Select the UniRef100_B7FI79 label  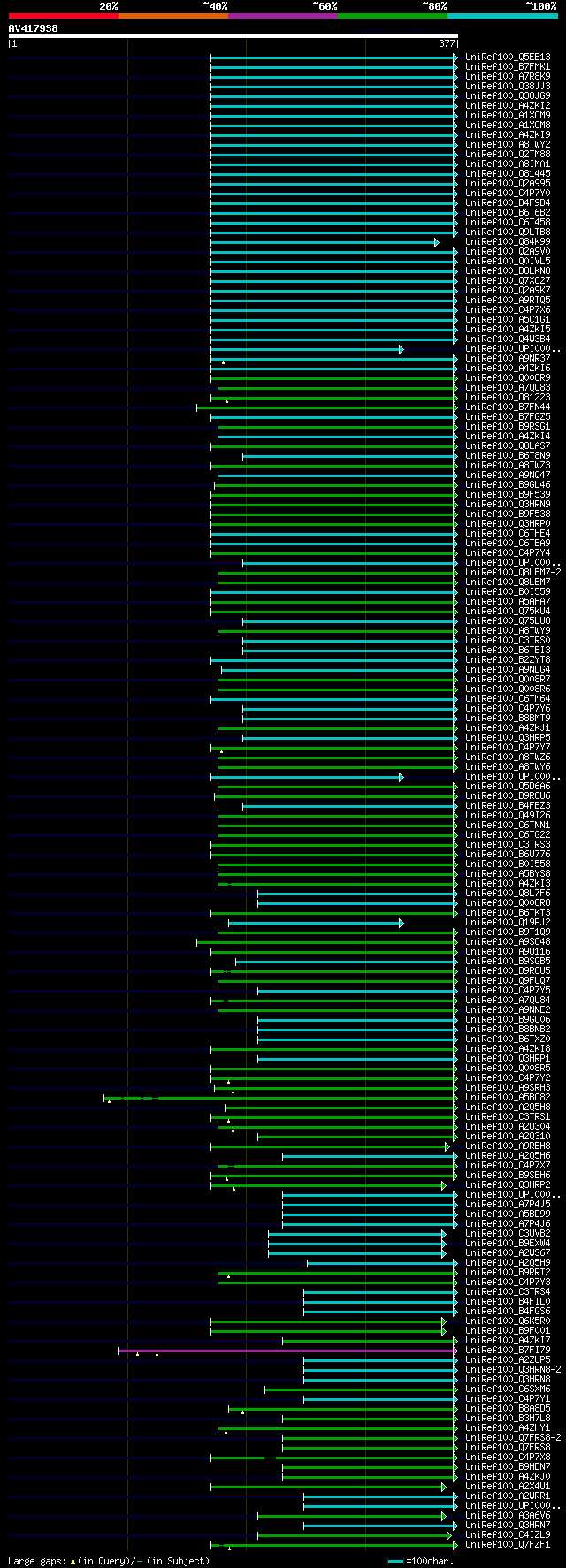508,1350
